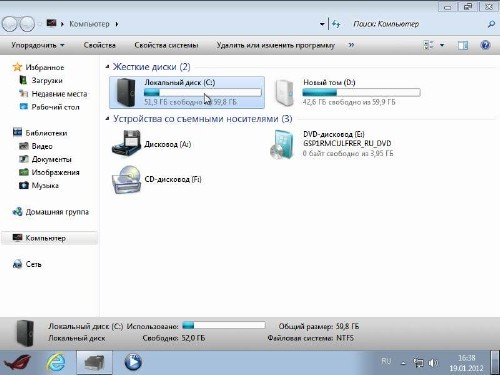
Task: Click the drive icon in the details pane
Action: pyautogui.click(x=25, y=333)
